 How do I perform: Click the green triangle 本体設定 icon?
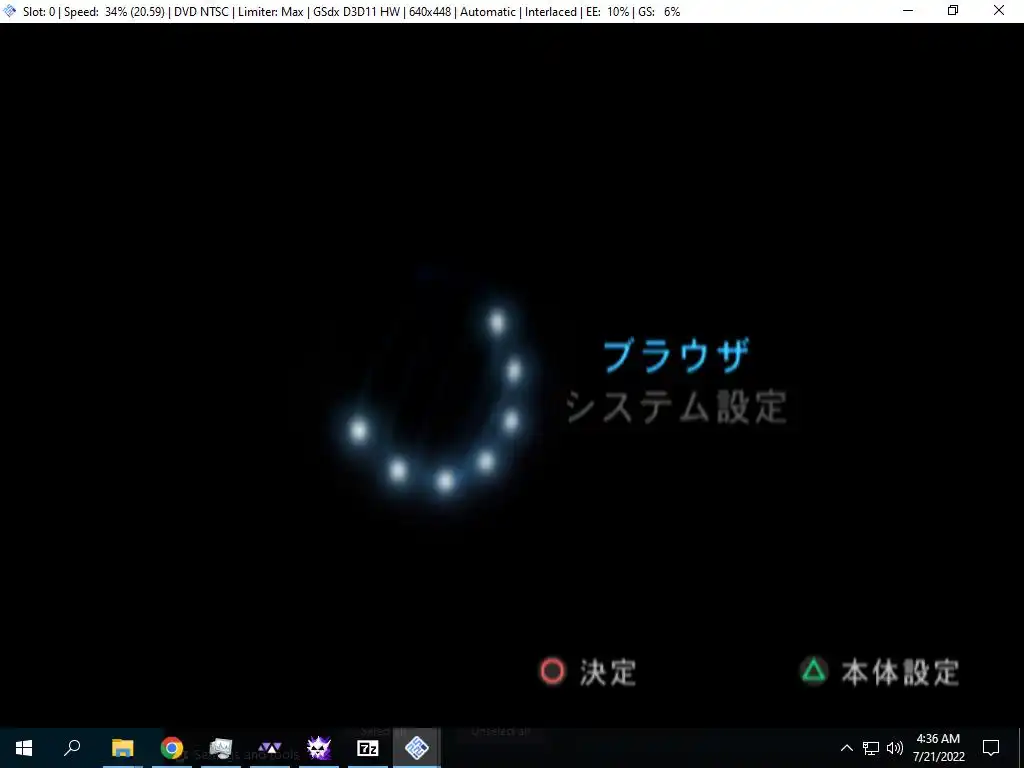[x=814, y=671]
